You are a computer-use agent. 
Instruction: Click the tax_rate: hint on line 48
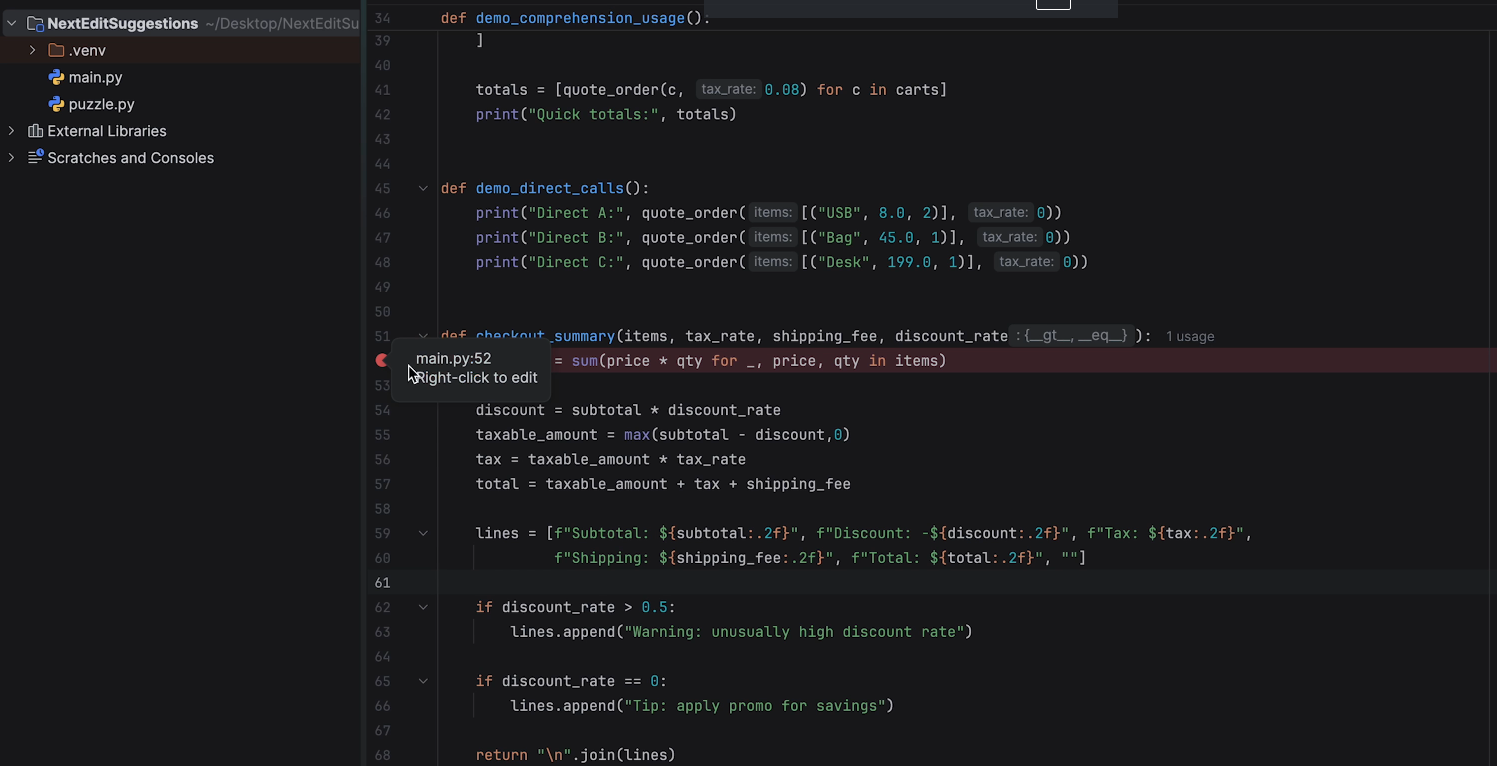(1027, 262)
